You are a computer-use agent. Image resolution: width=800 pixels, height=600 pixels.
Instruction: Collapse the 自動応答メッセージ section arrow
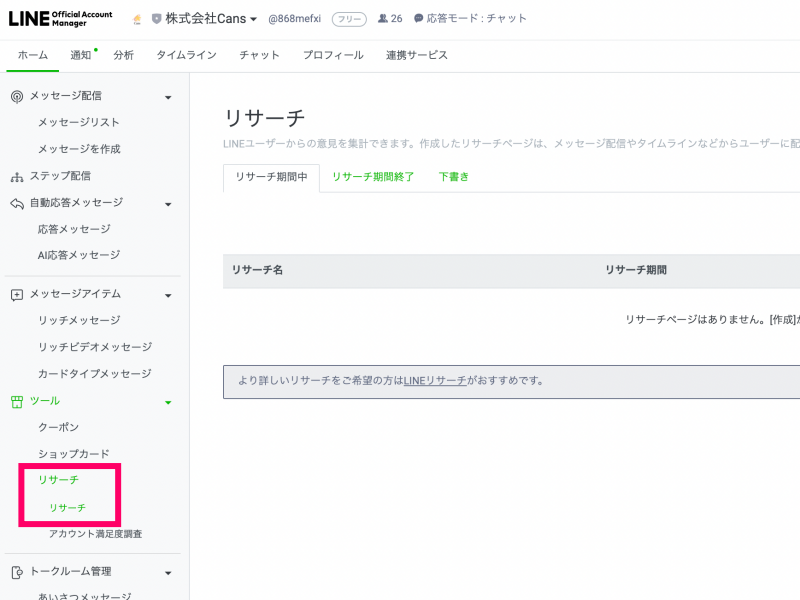click(x=168, y=204)
